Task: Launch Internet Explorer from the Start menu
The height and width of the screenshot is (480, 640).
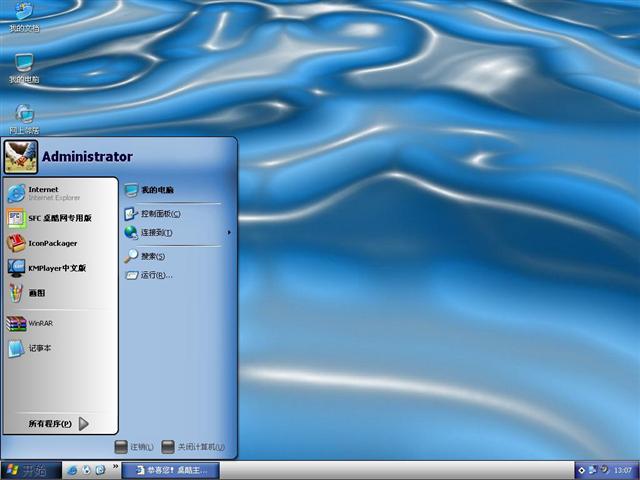Action: [45, 193]
